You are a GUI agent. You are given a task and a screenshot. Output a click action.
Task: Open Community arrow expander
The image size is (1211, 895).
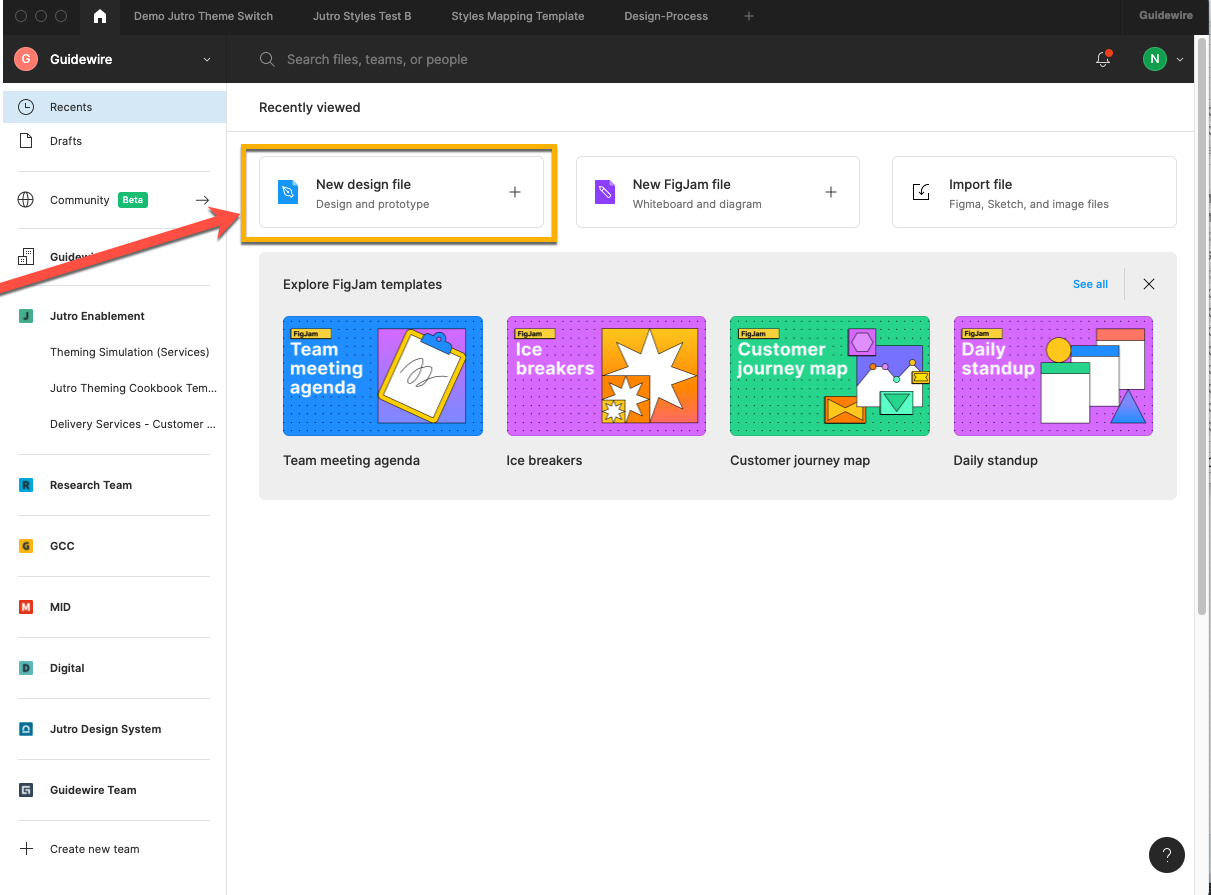pos(202,200)
